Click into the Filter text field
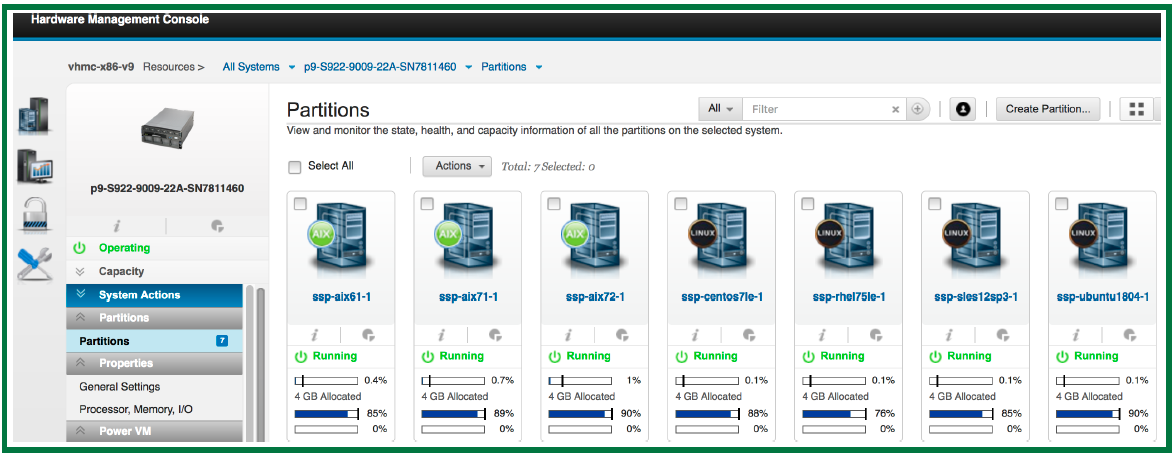This screenshot has height=456, width=1176. tap(815, 109)
